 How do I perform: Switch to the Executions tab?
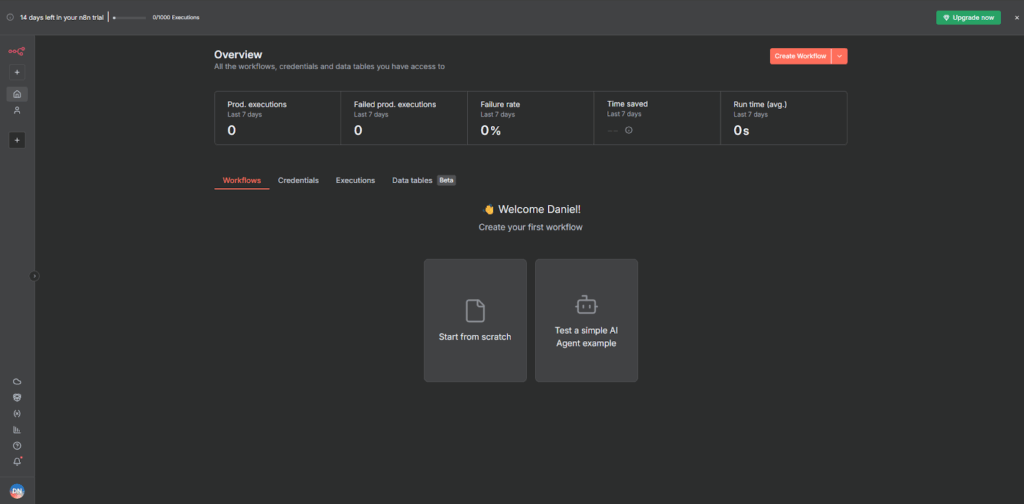(355, 180)
